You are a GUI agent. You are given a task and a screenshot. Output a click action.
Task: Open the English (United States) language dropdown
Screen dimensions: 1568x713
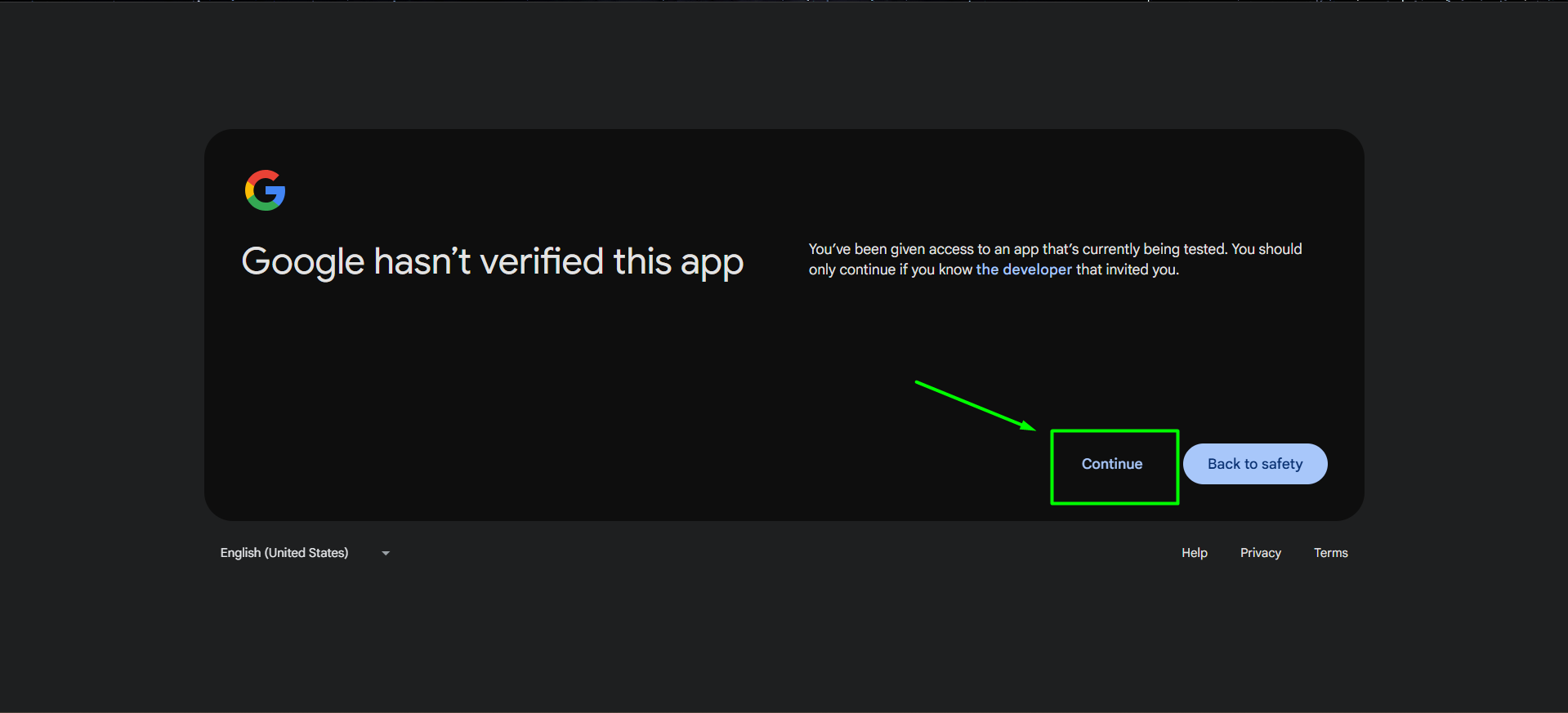point(306,553)
